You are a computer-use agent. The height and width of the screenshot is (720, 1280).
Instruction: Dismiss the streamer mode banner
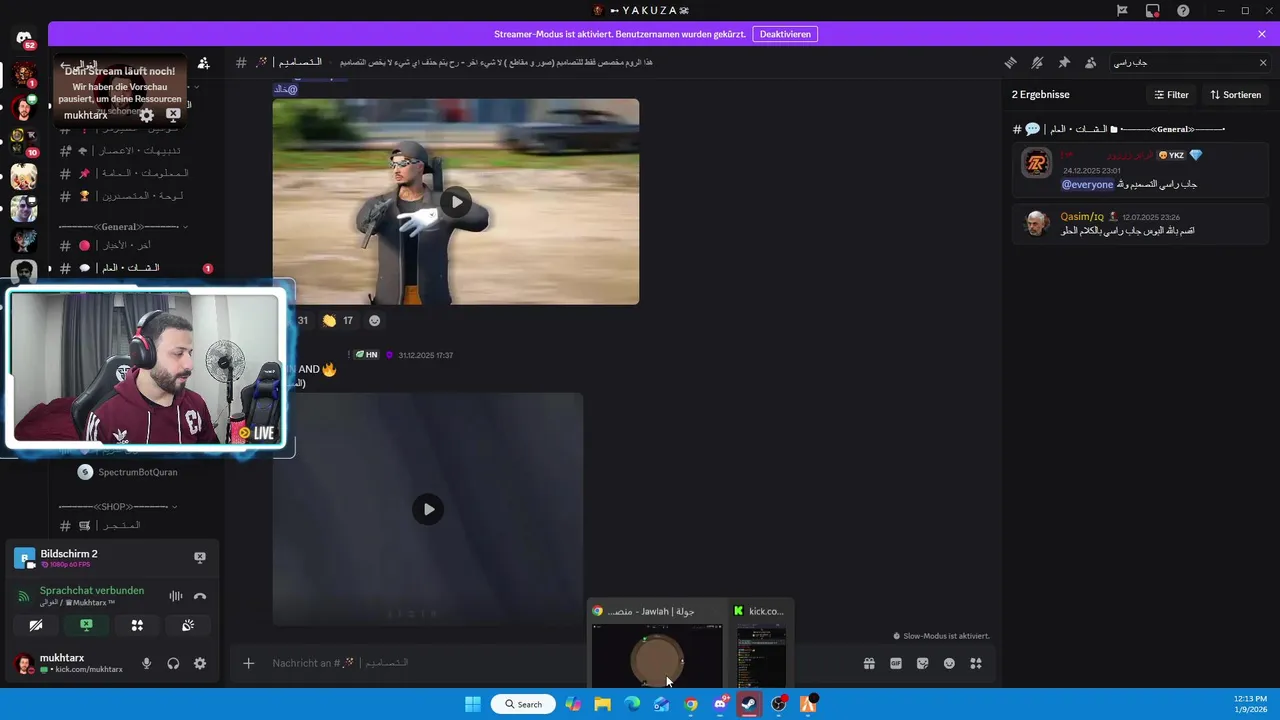pyautogui.click(x=1262, y=34)
